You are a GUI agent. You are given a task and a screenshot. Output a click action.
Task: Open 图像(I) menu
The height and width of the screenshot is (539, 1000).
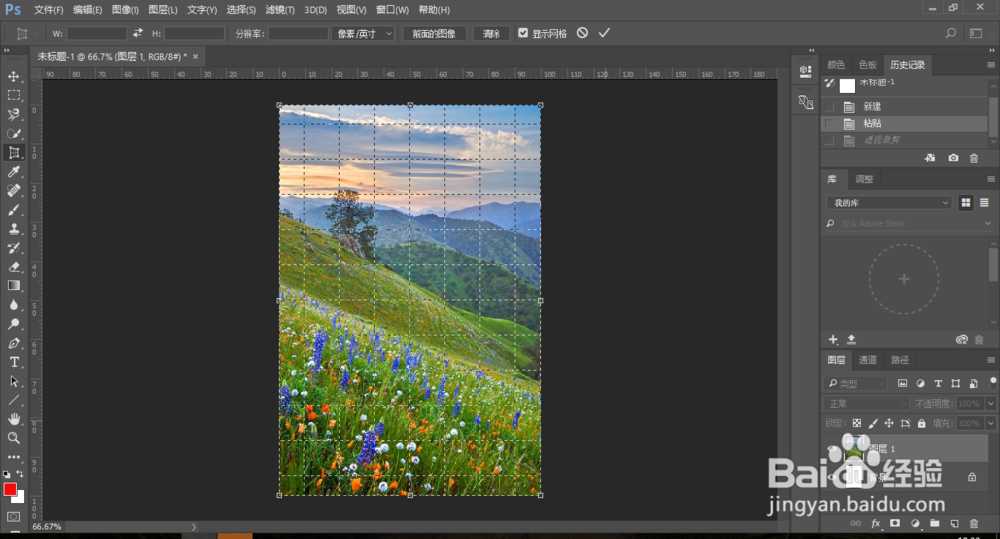[x=125, y=10]
